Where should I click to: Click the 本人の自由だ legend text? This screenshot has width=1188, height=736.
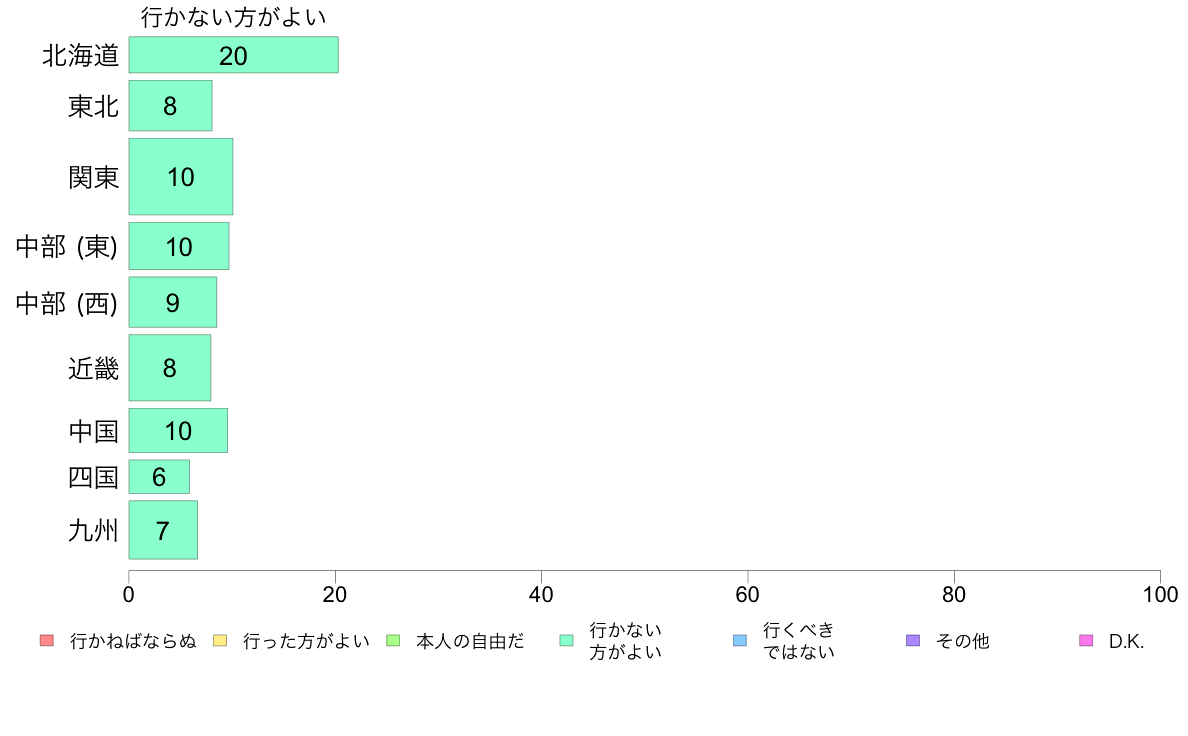pyautogui.click(x=470, y=641)
